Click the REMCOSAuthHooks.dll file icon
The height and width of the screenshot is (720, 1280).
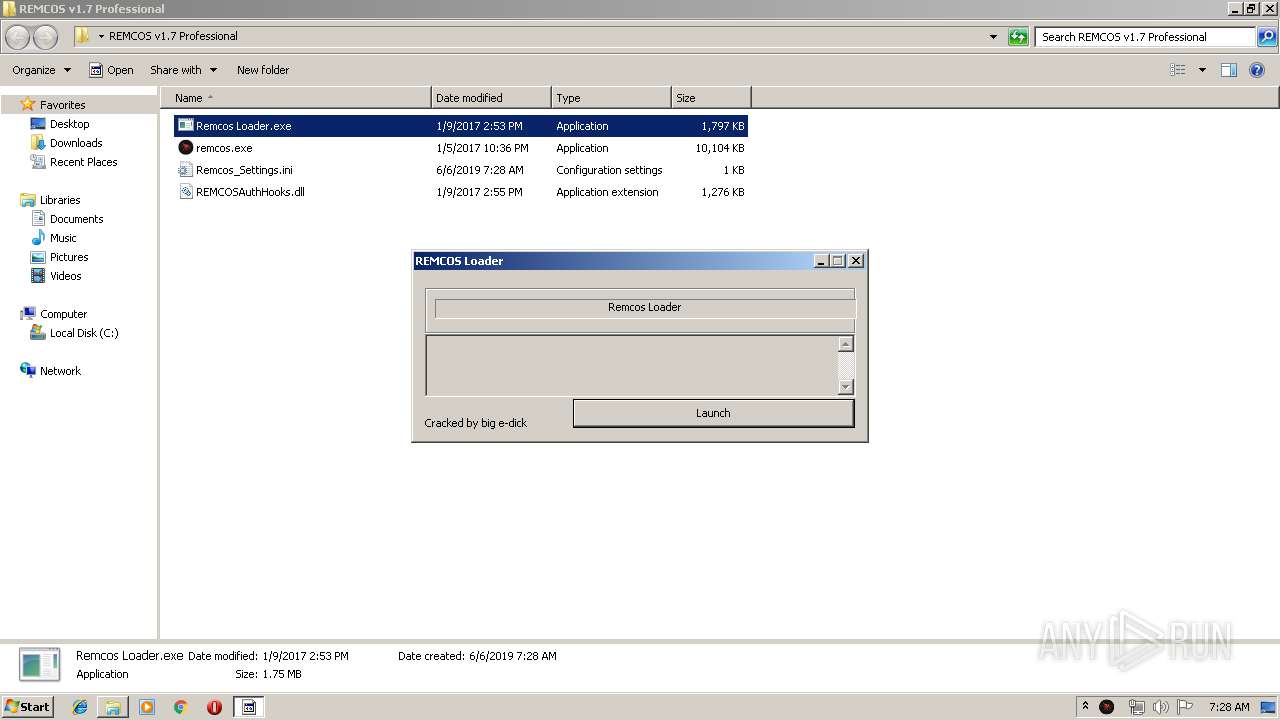[185, 192]
